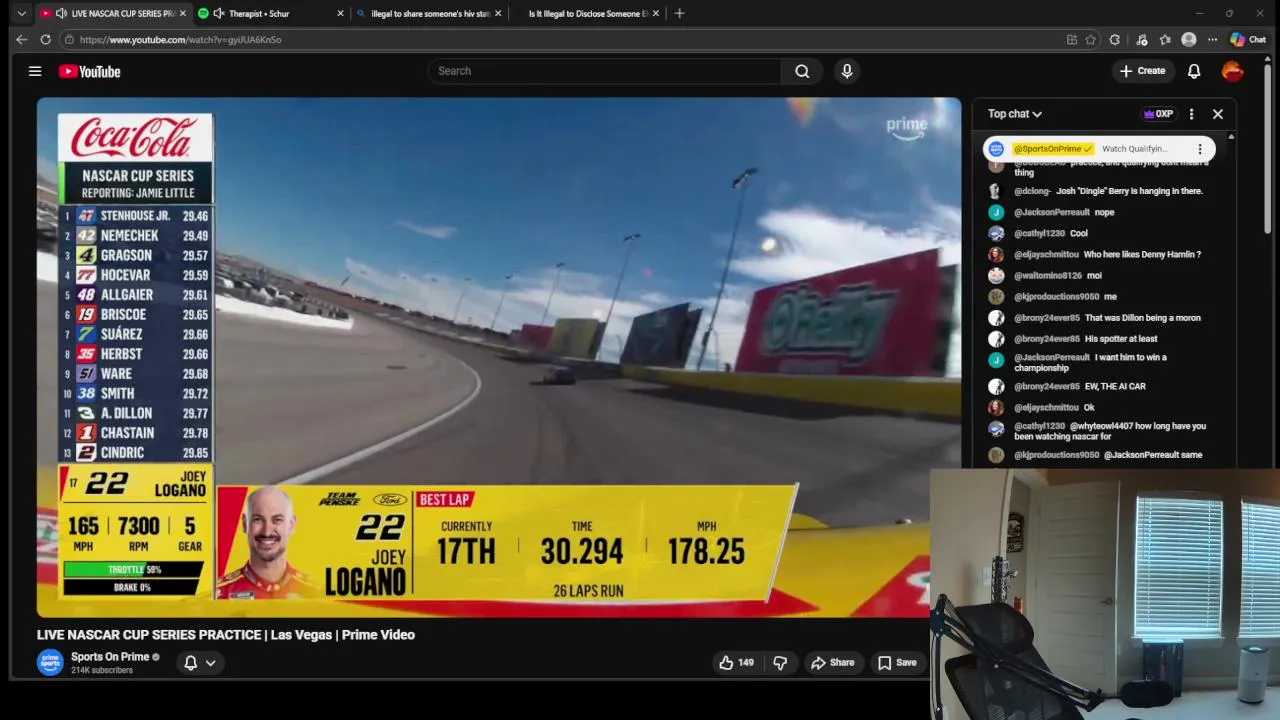Save video to a playlist

[897, 662]
